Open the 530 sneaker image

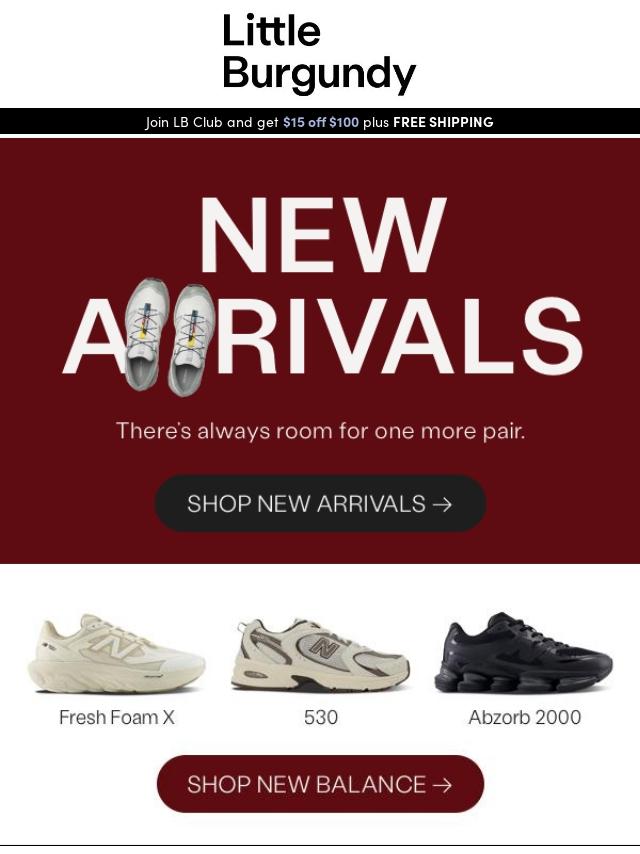coord(320,655)
